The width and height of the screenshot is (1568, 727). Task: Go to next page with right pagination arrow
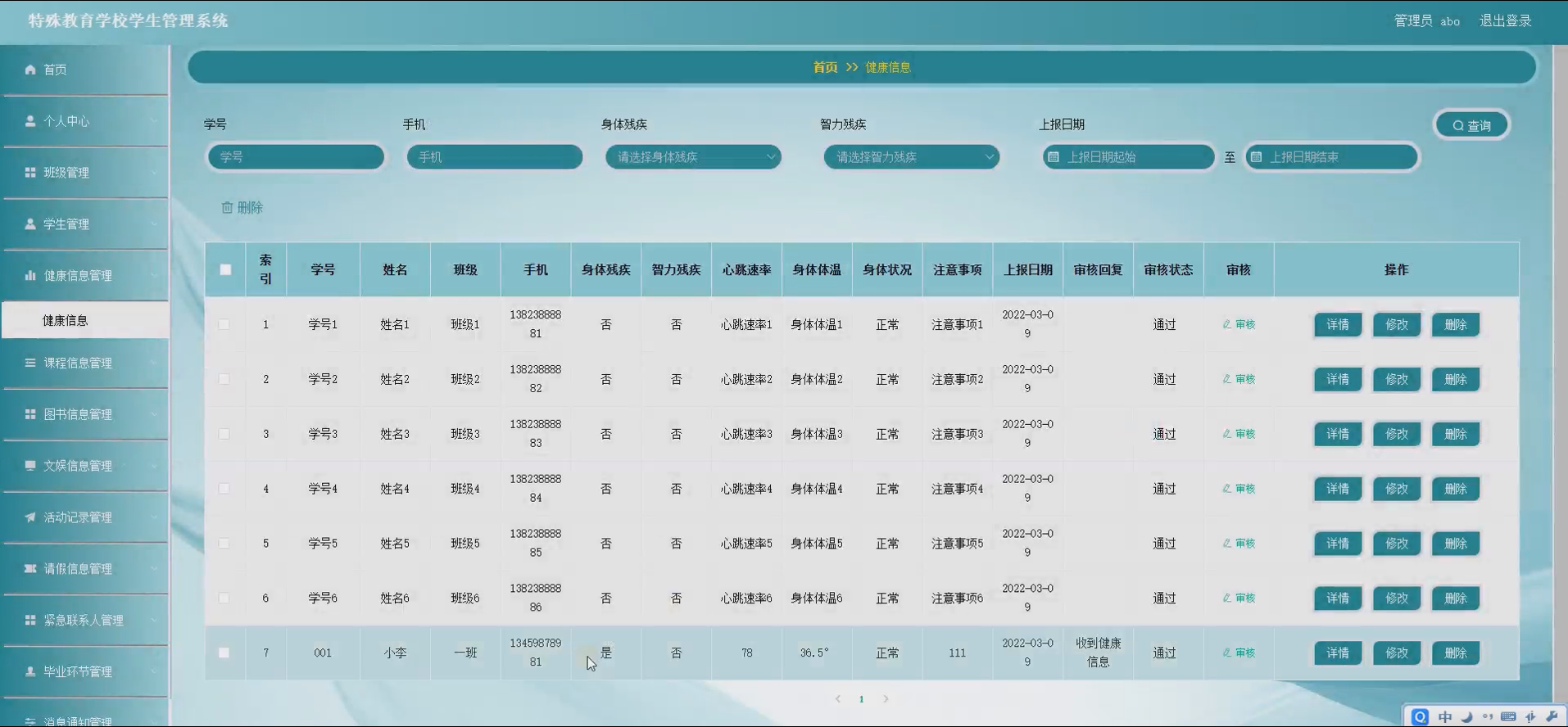coord(886,699)
